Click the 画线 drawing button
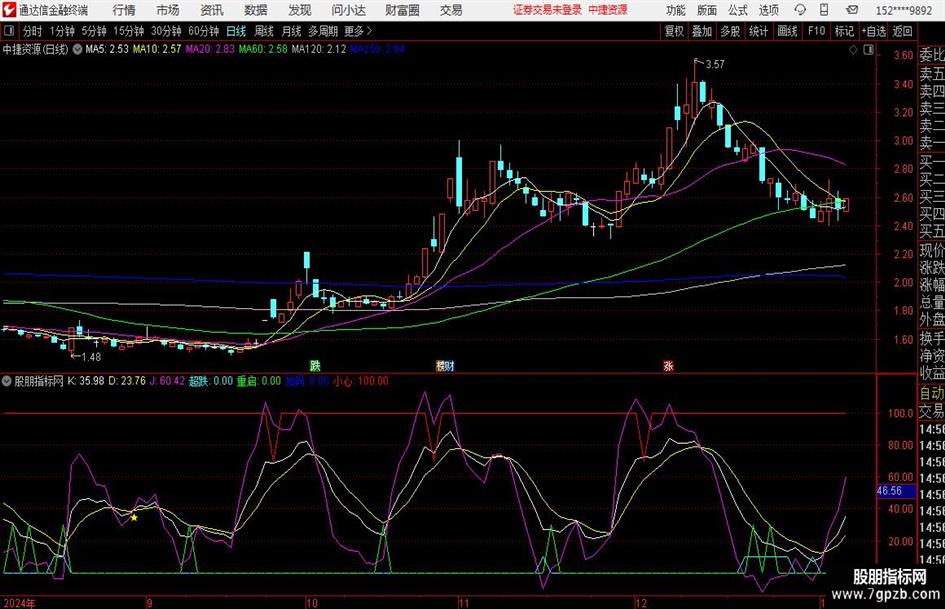The height and width of the screenshot is (609, 945). click(x=787, y=31)
